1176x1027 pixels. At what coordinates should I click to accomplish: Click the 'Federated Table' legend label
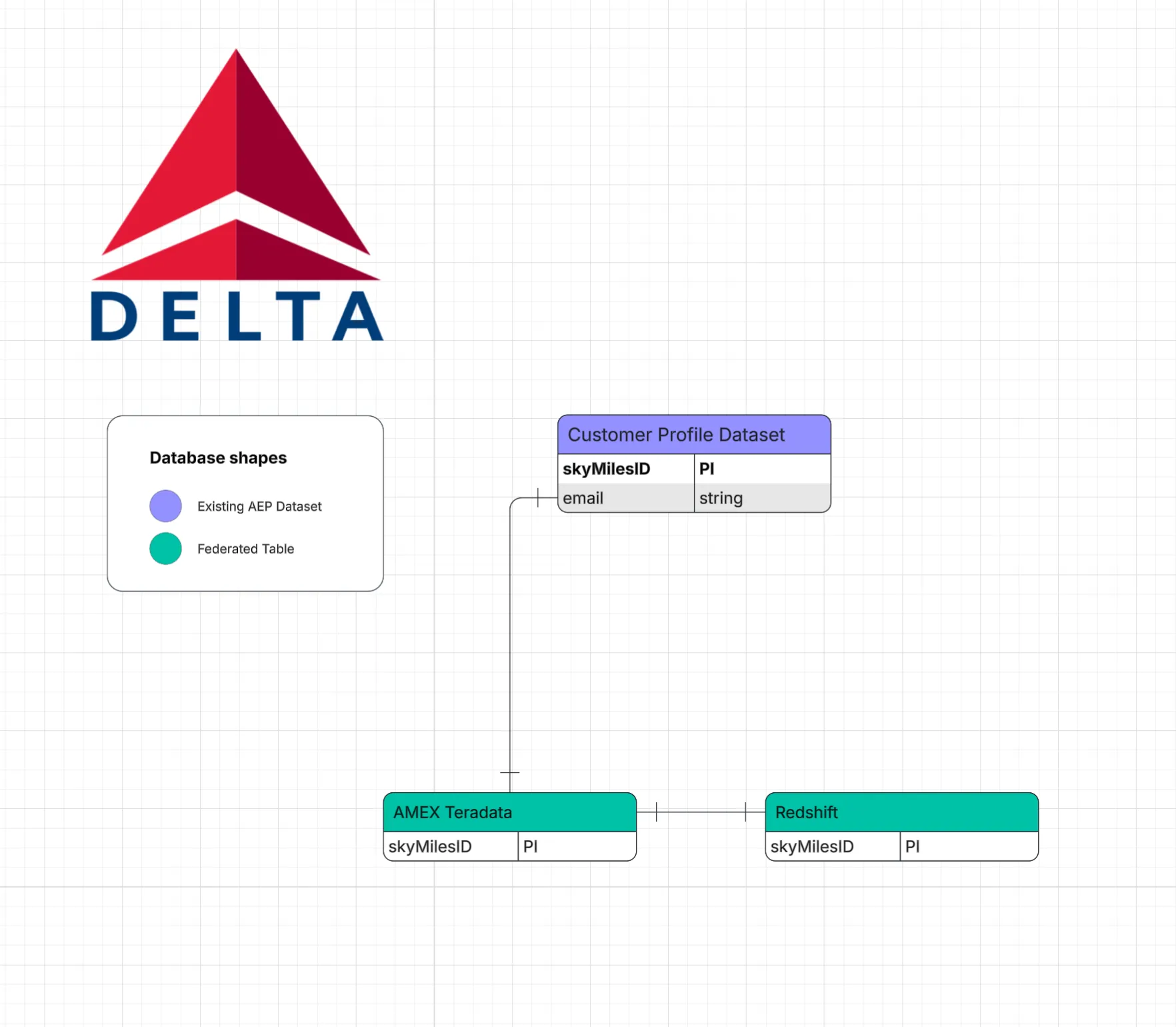pos(245,549)
